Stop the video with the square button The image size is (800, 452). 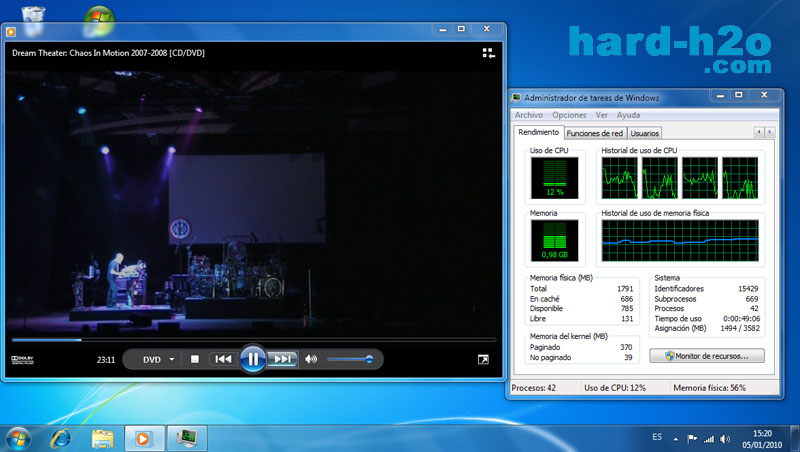[x=195, y=359]
